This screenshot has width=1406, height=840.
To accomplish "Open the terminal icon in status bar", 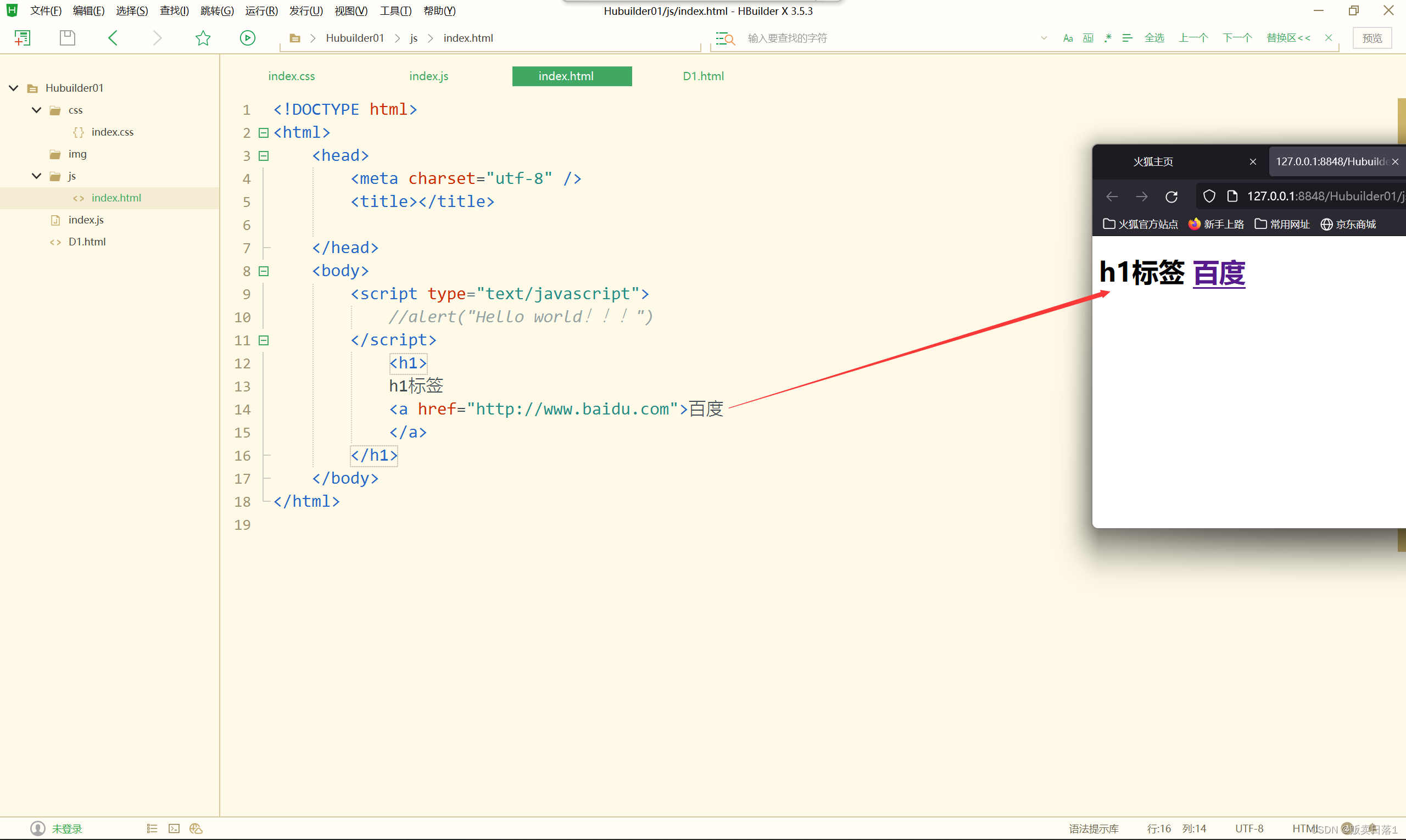I will pyautogui.click(x=174, y=828).
